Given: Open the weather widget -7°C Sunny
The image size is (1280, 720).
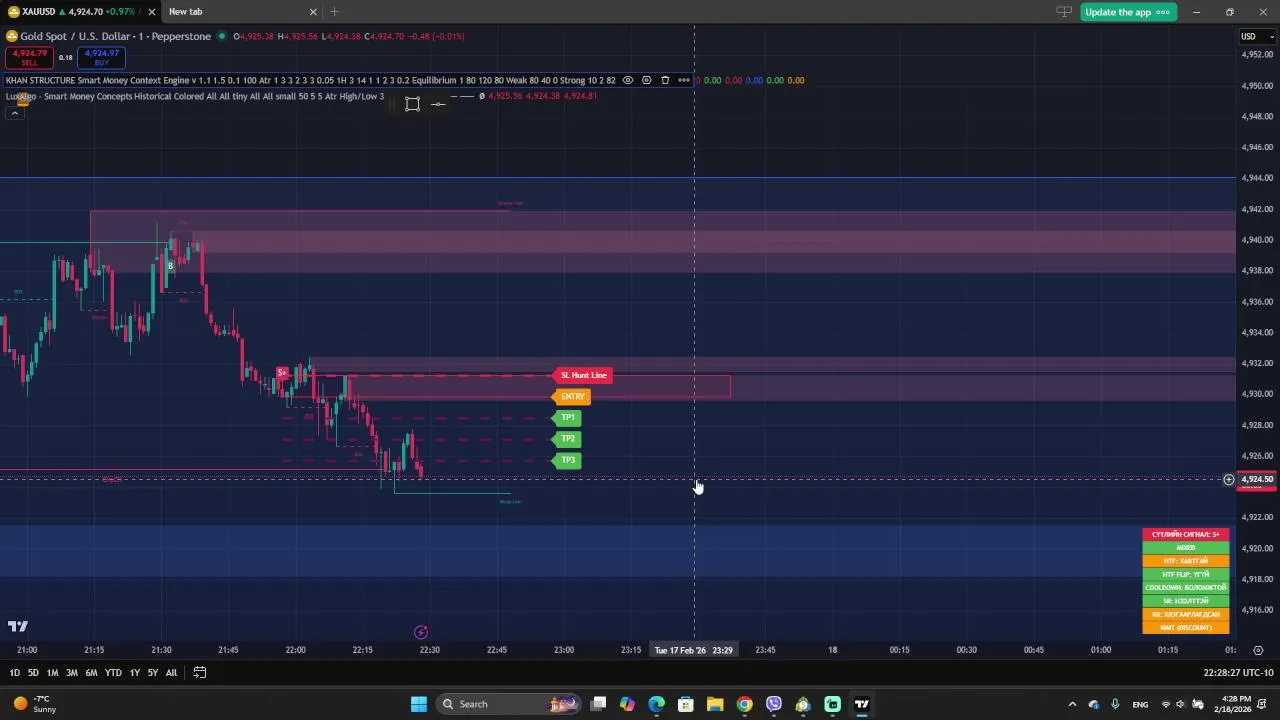Looking at the screenshot, I should coord(34,704).
